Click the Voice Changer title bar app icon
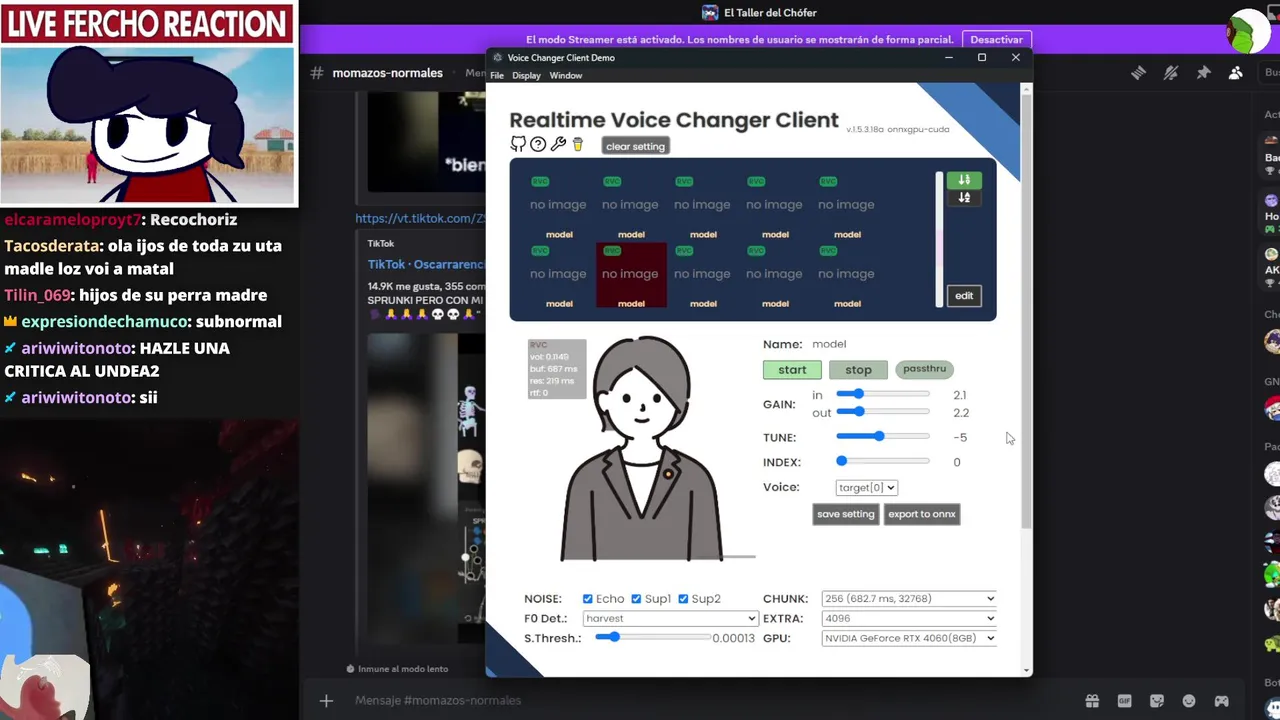1280x720 pixels. (498, 57)
